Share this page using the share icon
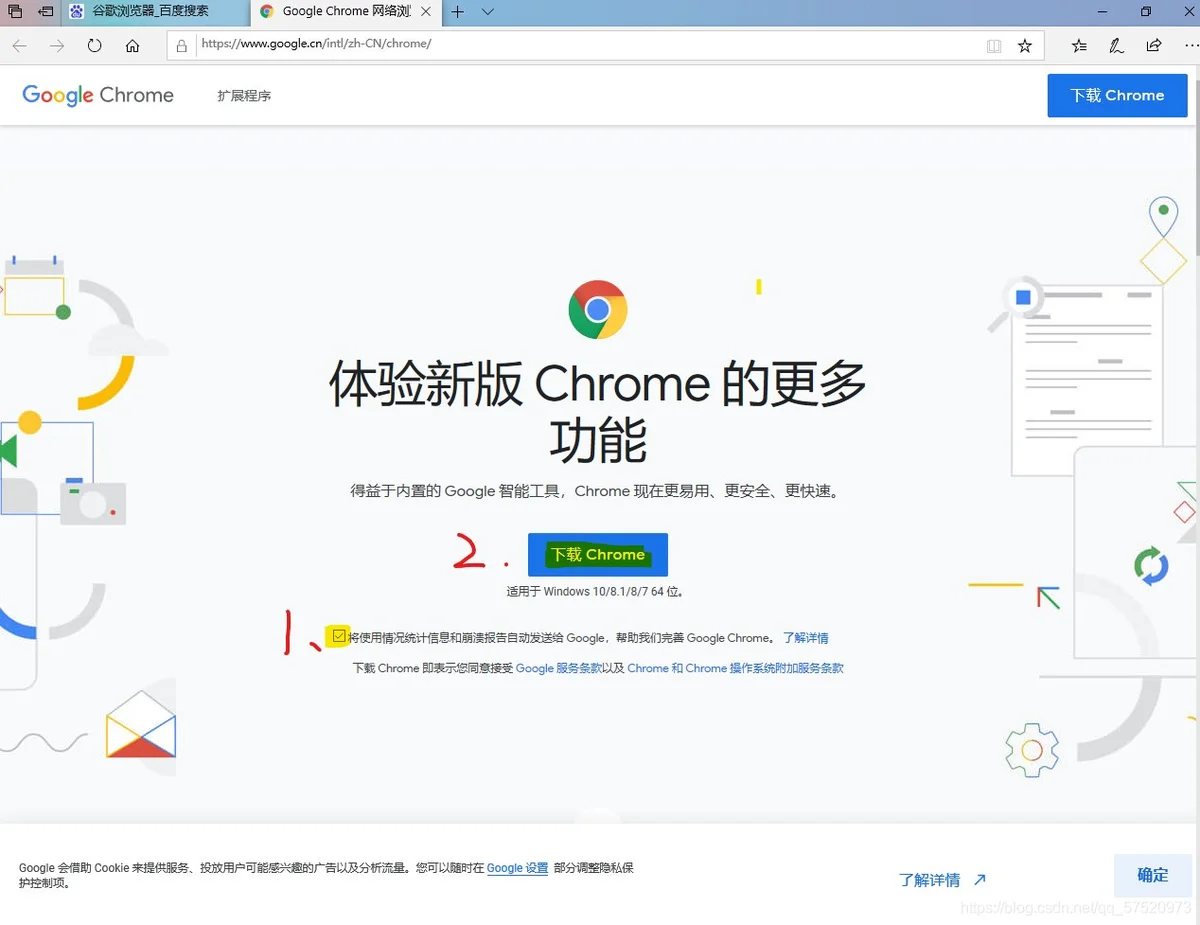This screenshot has height=925, width=1200. pyautogui.click(x=1154, y=46)
